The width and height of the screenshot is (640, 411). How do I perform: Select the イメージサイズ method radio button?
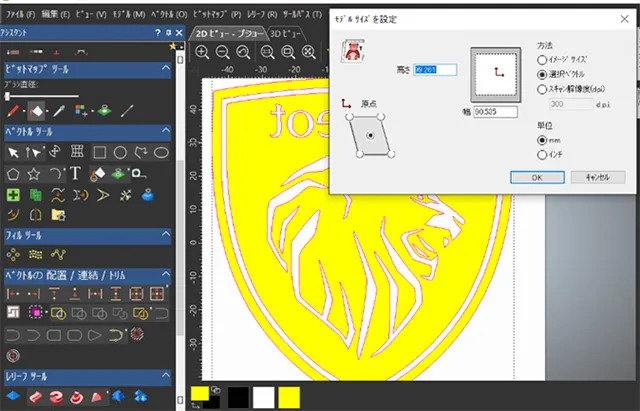coord(543,59)
